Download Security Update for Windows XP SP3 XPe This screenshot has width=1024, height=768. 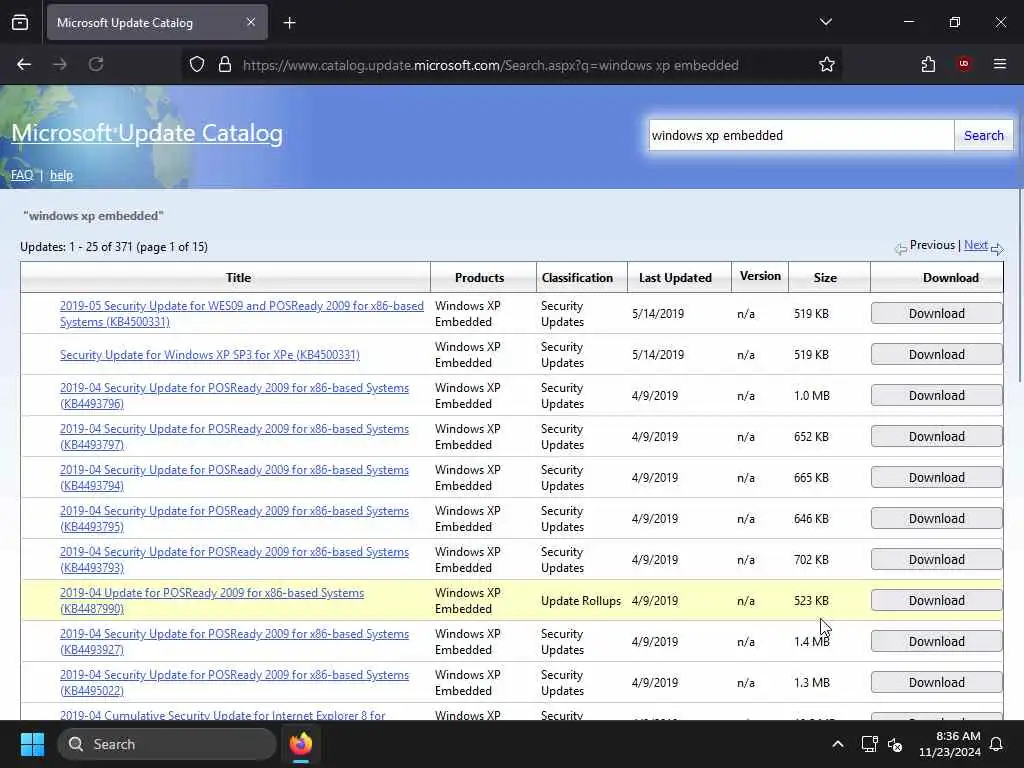pyautogui.click(x=936, y=355)
